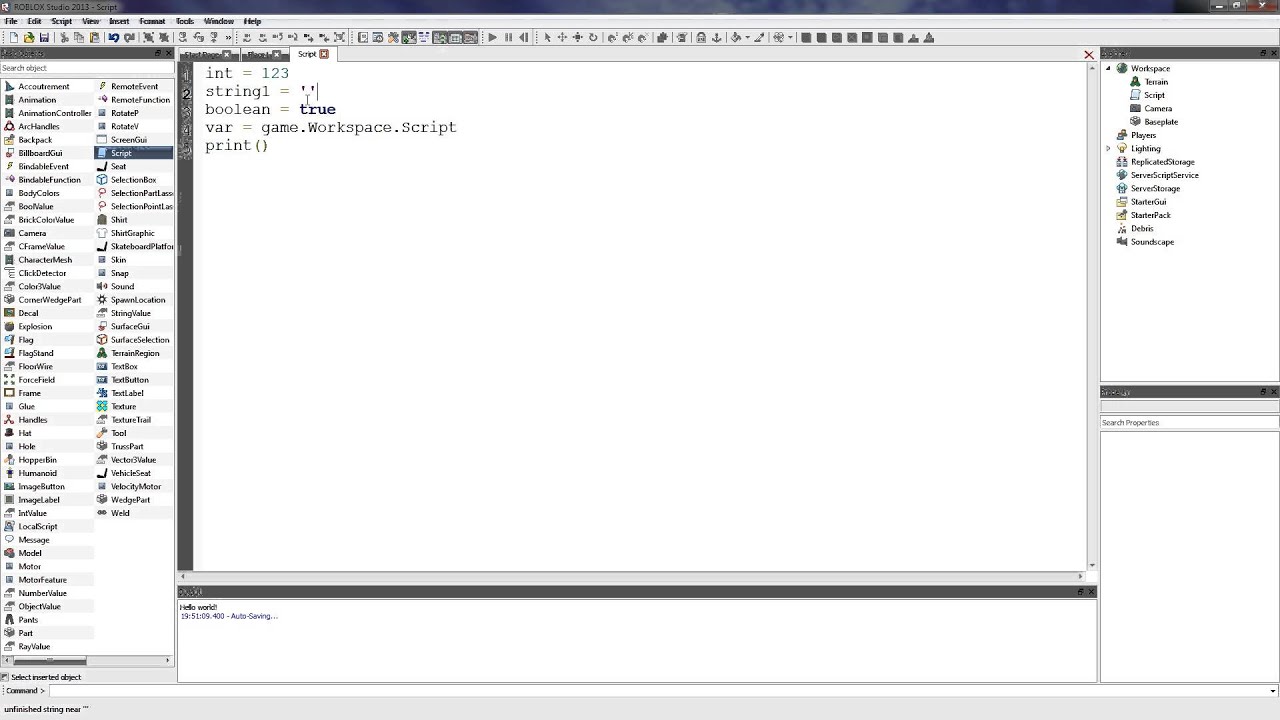The image size is (1280, 720).
Task: Choose the Rotate tool icon
Action: point(593,38)
